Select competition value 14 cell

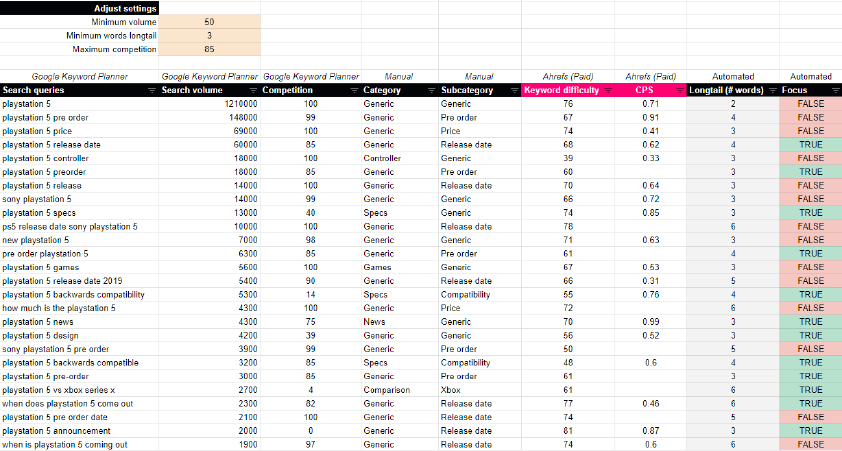tap(311, 294)
